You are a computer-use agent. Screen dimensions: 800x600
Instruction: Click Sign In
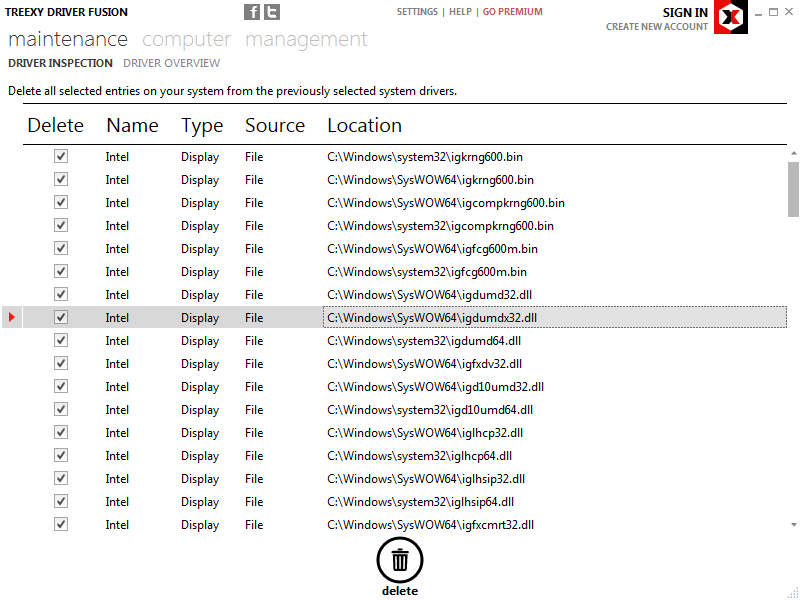coord(685,13)
